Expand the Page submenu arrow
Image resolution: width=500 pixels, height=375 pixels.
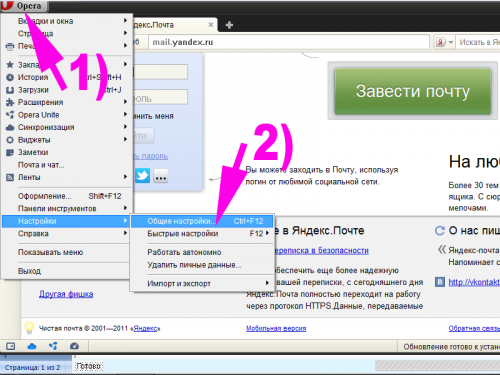click(x=125, y=33)
